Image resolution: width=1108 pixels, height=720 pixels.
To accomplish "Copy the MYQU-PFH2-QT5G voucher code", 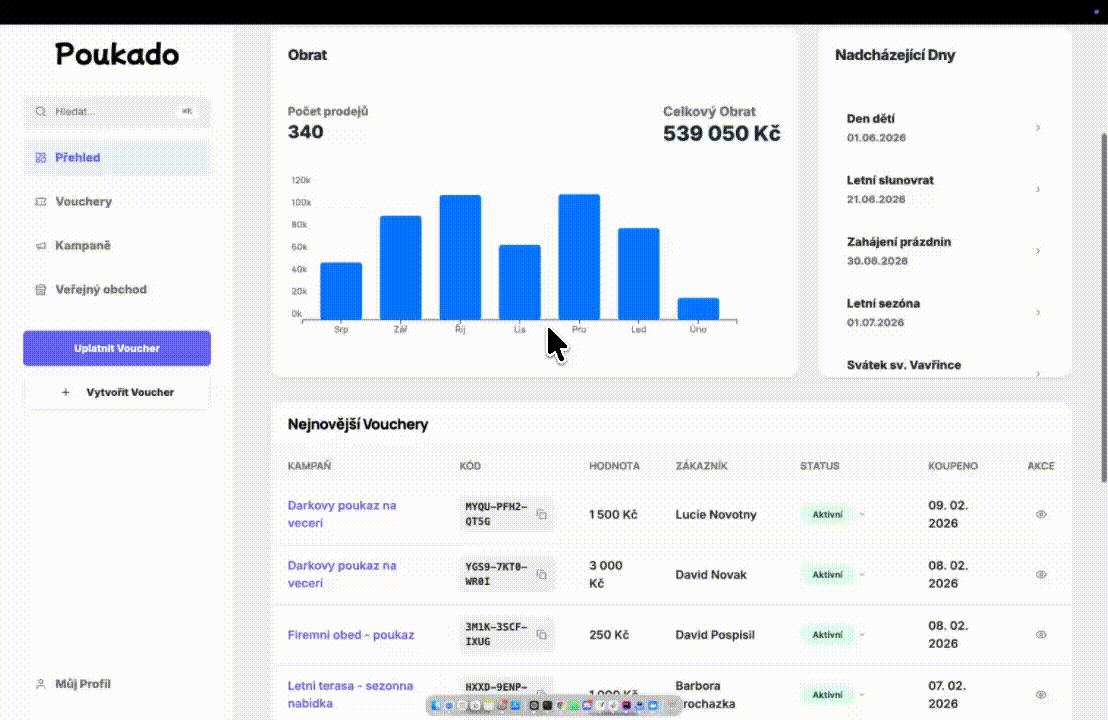I will (x=541, y=514).
